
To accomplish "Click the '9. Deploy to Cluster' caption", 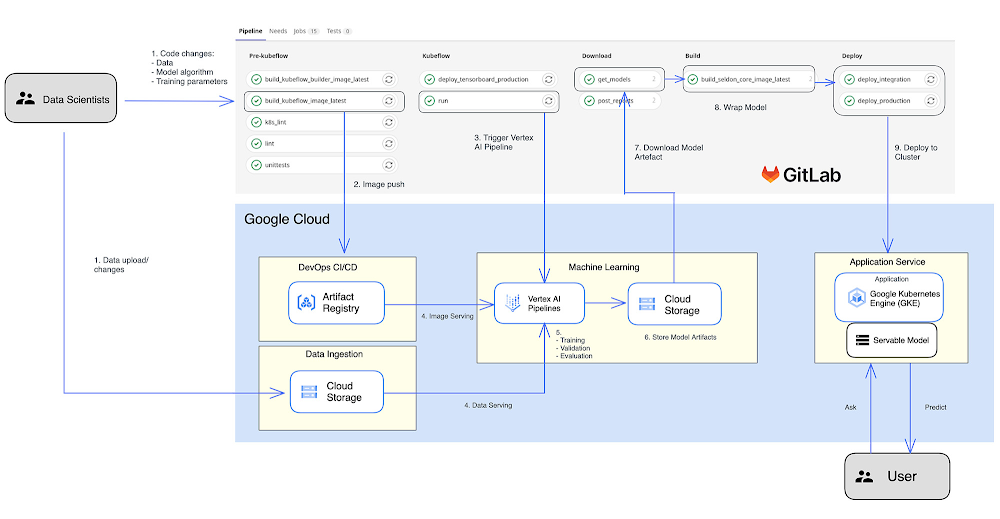I will point(916,152).
